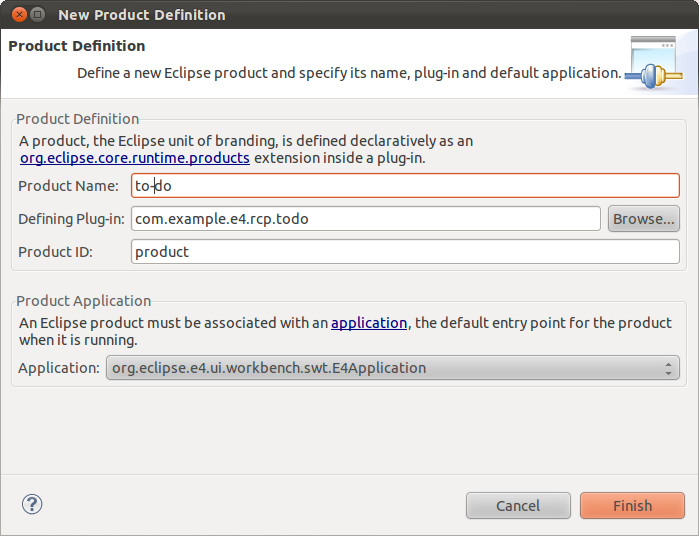The width and height of the screenshot is (699, 536).
Task: Click the Product ID label
Action: coord(55,252)
